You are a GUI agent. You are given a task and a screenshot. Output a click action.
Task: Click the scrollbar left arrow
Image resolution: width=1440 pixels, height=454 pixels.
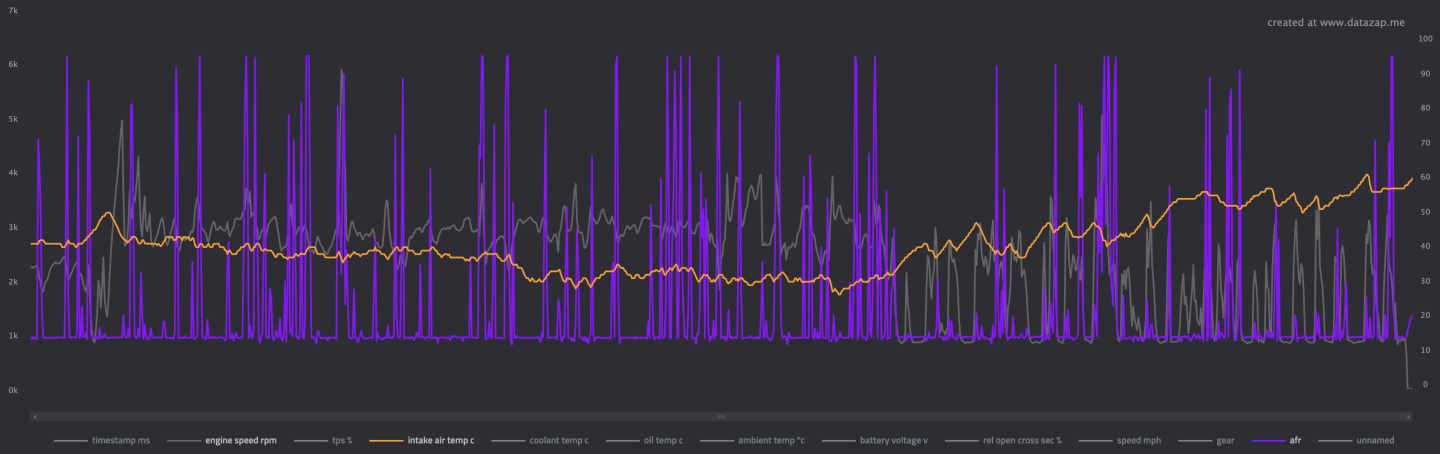(34, 416)
